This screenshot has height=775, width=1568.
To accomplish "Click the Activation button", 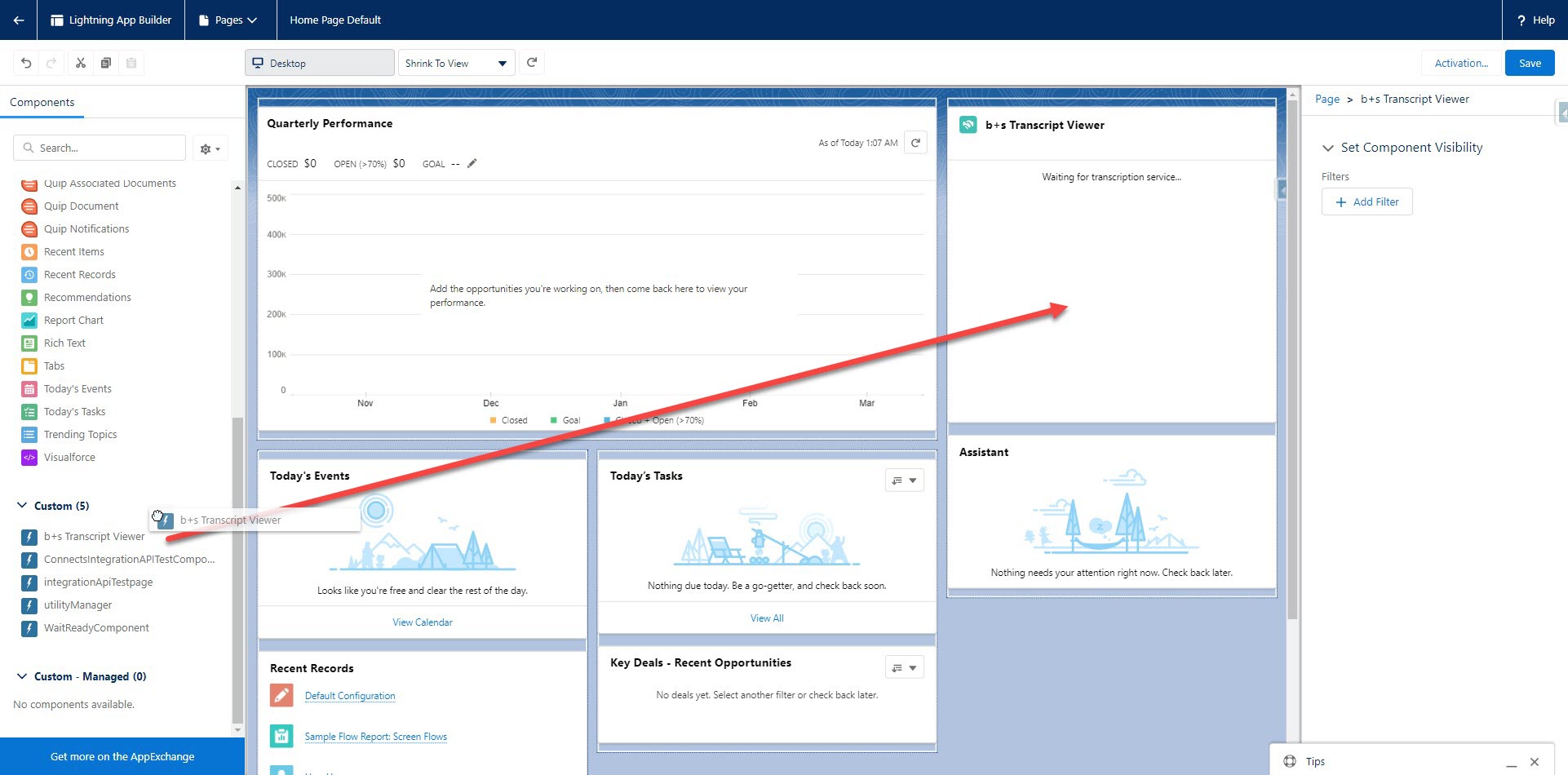I will tap(1460, 63).
